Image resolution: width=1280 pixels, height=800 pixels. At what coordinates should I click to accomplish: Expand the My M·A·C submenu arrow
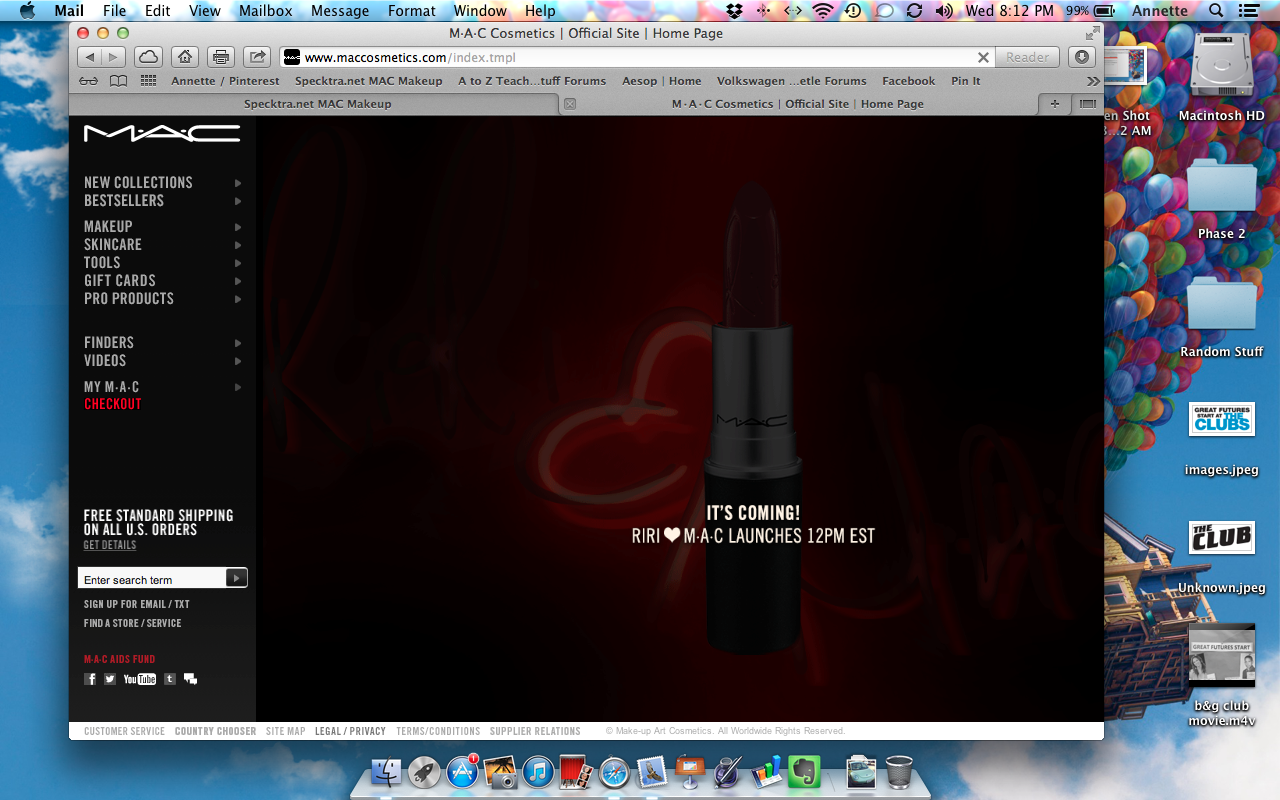238,387
